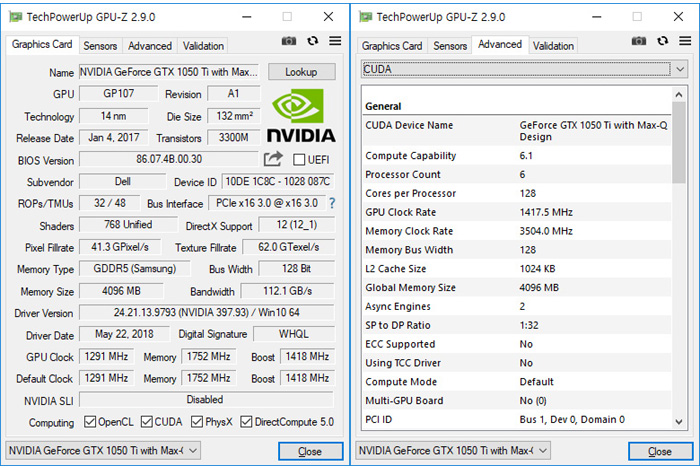Open hamburger menu in right GPU-Z window
This screenshot has width=700, height=468.
[685, 41]
